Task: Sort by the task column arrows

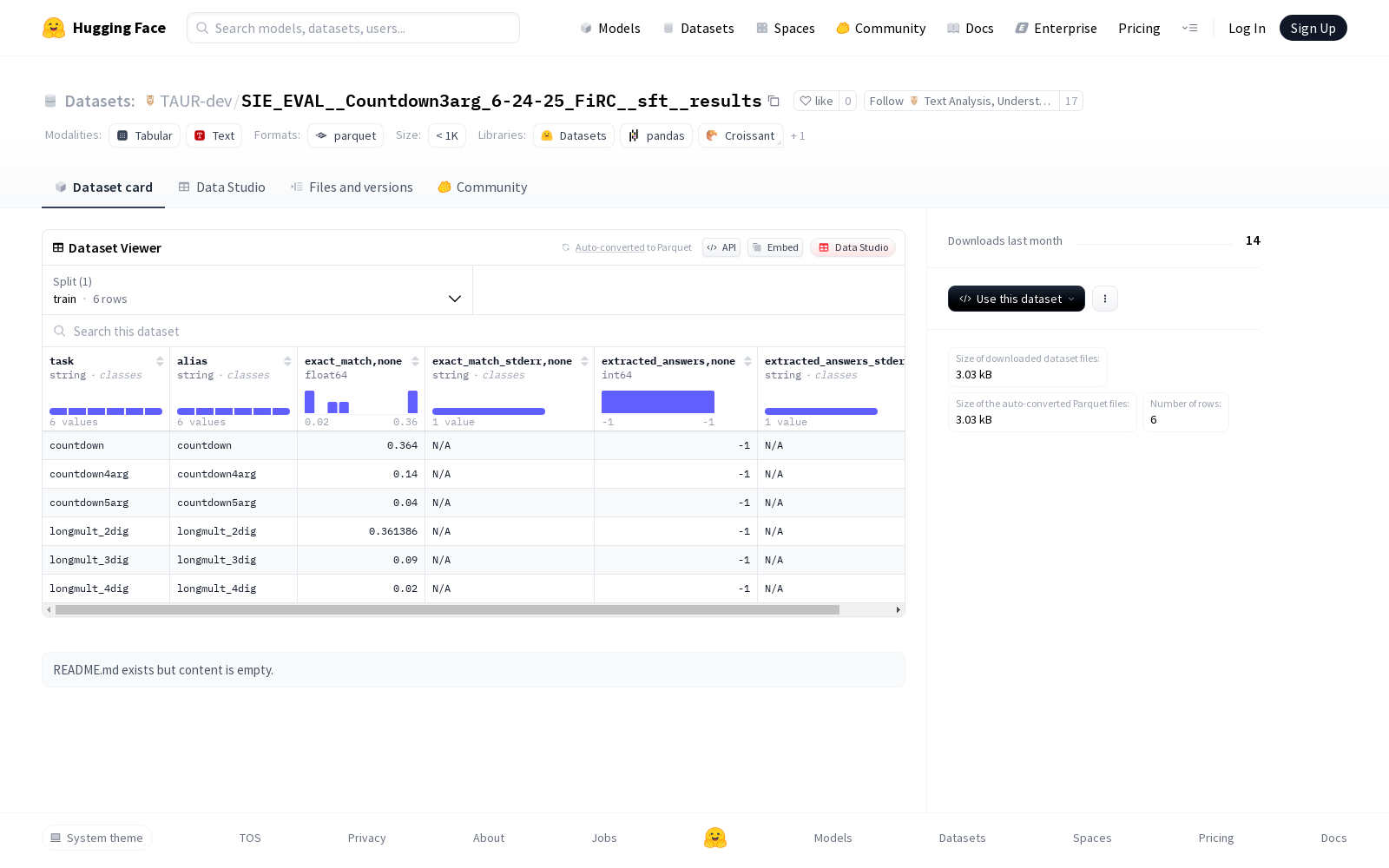Action: click(160, 361)
